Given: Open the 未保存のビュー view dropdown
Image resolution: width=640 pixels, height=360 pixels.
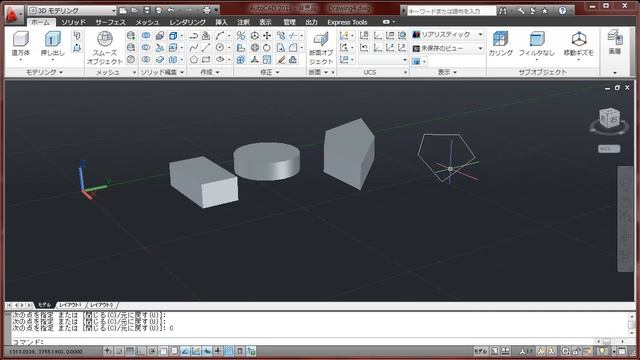Looking at the screenshot, I should pyautogui.click(x=447, y=48).
